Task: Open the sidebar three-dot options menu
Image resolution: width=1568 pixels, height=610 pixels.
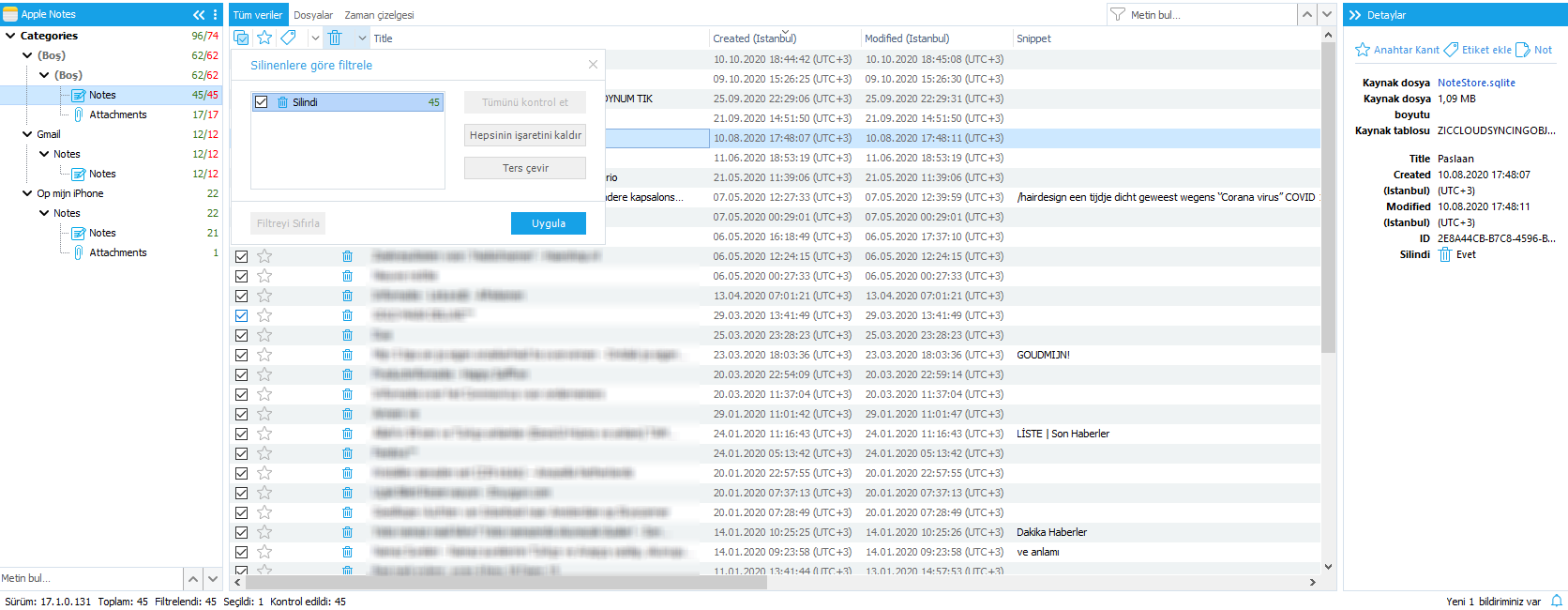Action: [x=216, y=14]
